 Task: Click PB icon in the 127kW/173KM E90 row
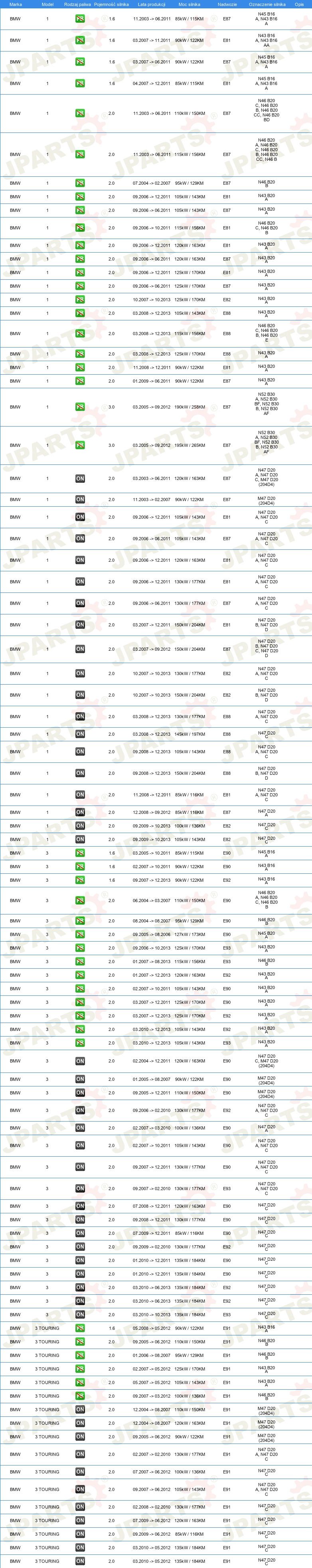tap(80, 934)
